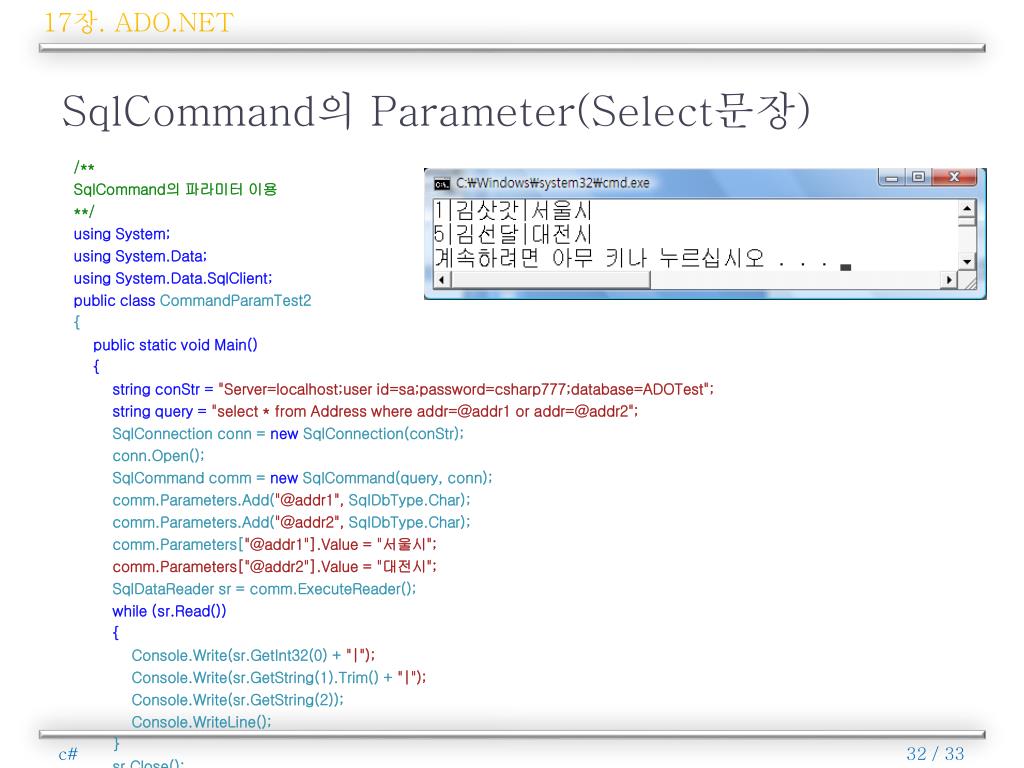Click the line setting @addr1 value to 서울시
Viewport: 1024px width, 768px height.
tap(274, 545)
